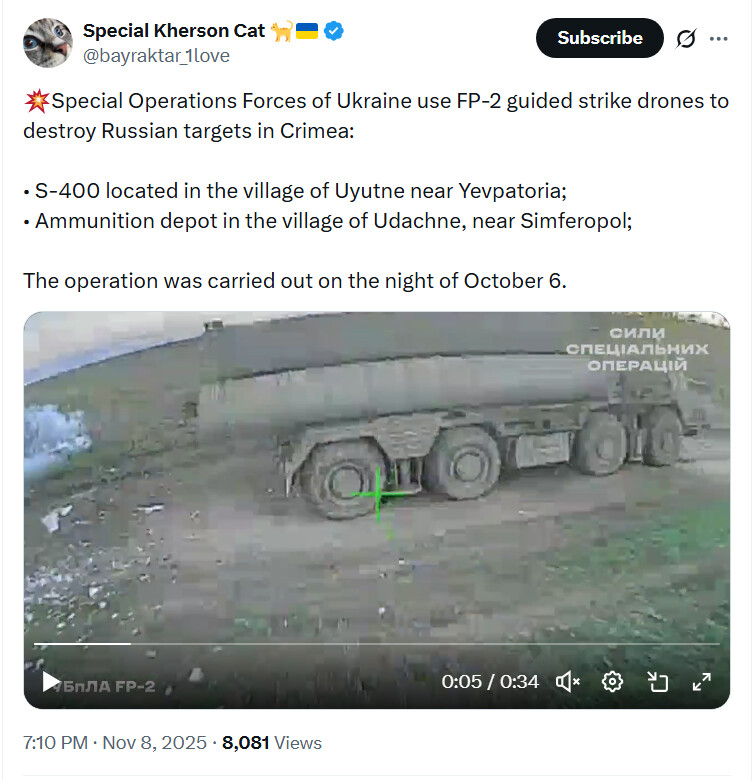Click the Grok icon beside Subscribe
The image size is (754, 781).
[686, 38]
